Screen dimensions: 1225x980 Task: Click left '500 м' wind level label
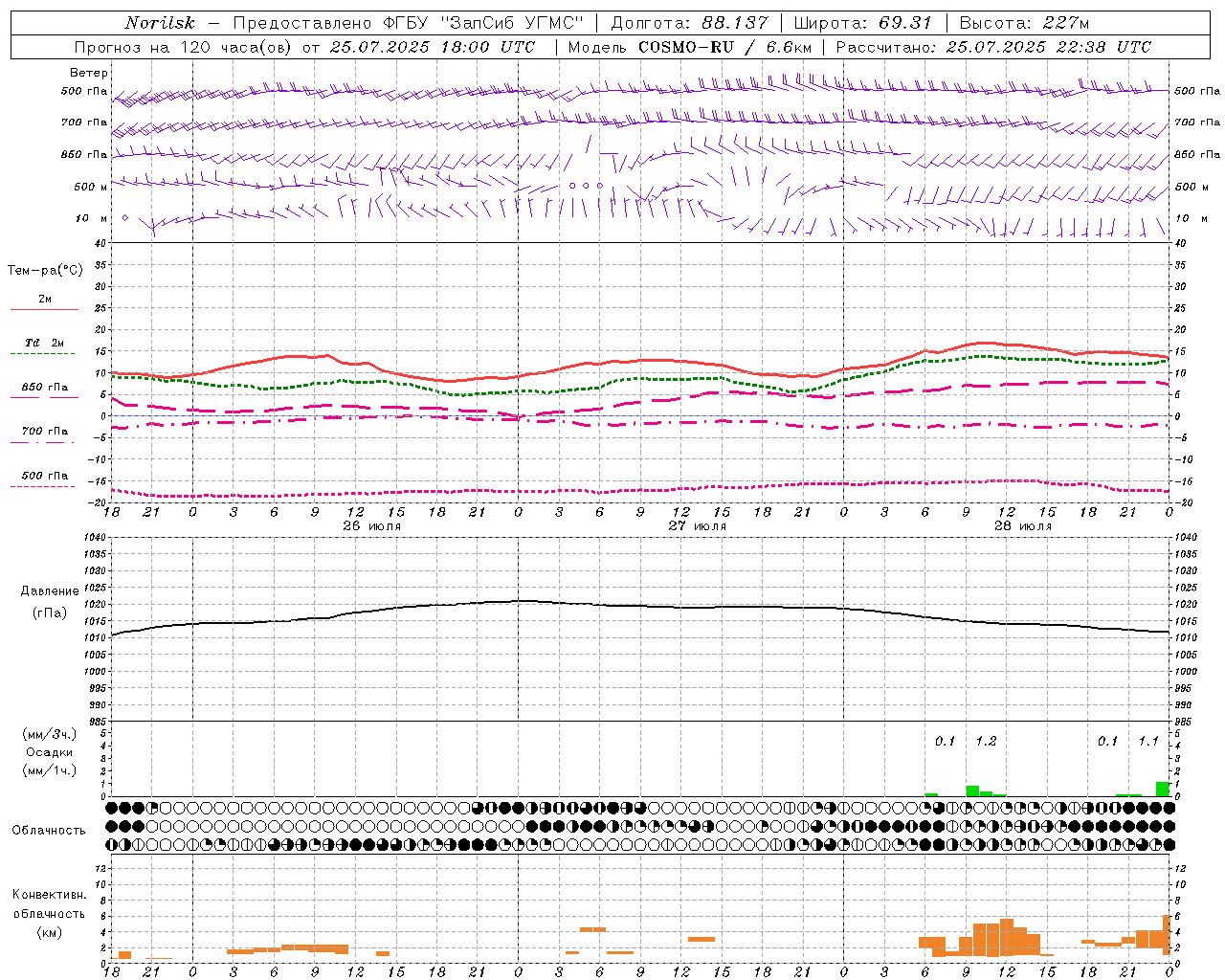(x=91, y=187)
